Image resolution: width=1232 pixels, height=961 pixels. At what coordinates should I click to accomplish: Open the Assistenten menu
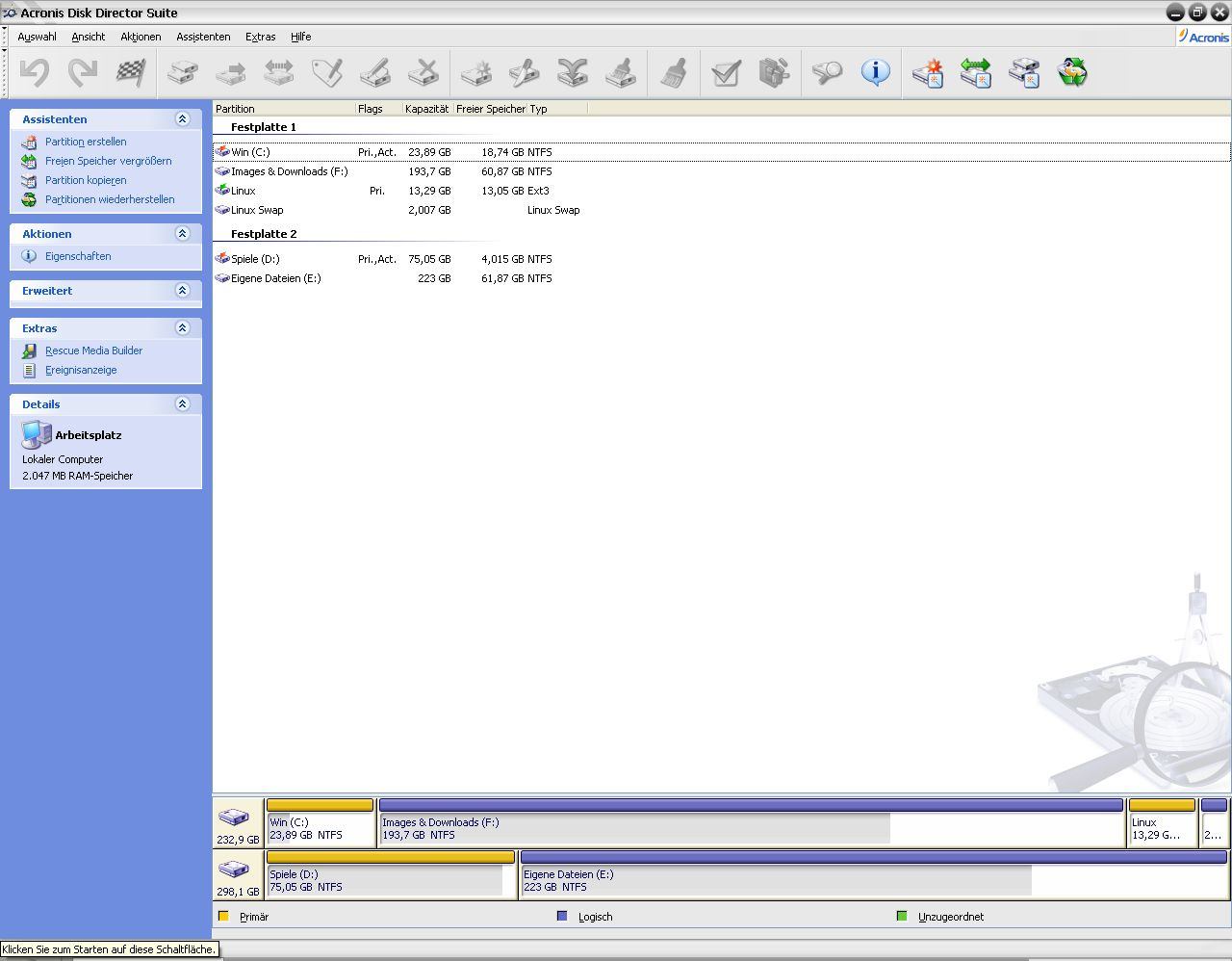(203, 37)
